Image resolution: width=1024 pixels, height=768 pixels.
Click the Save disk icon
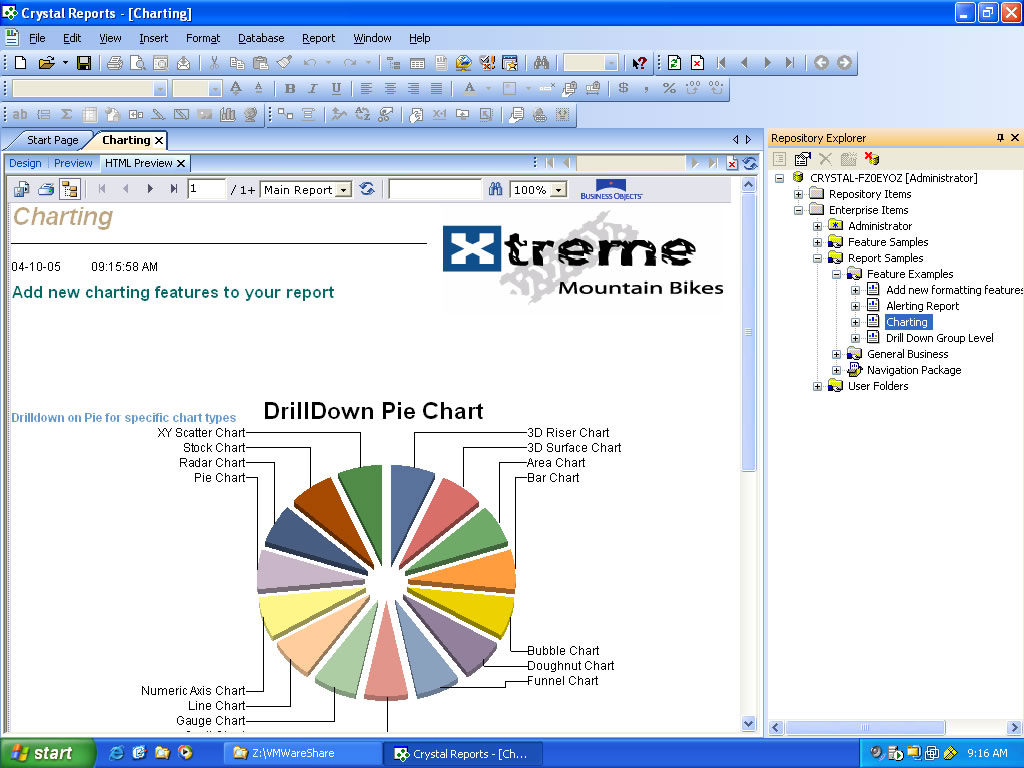(x=84, y=63)
